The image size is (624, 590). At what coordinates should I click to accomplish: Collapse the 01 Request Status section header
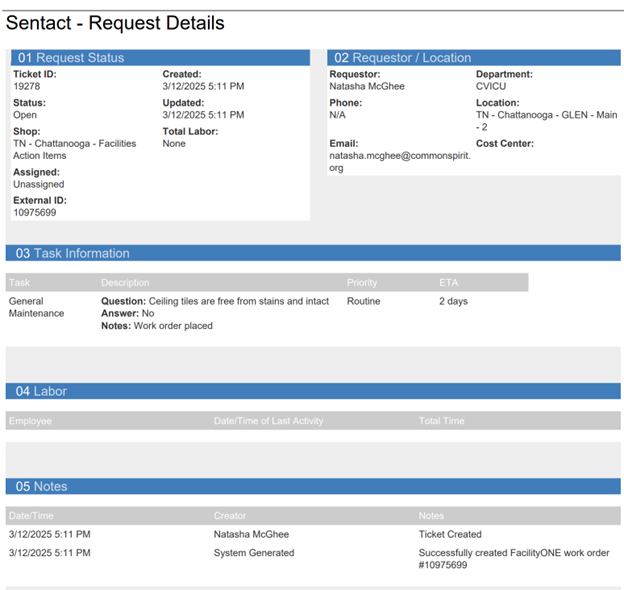[x=70, y=58]
